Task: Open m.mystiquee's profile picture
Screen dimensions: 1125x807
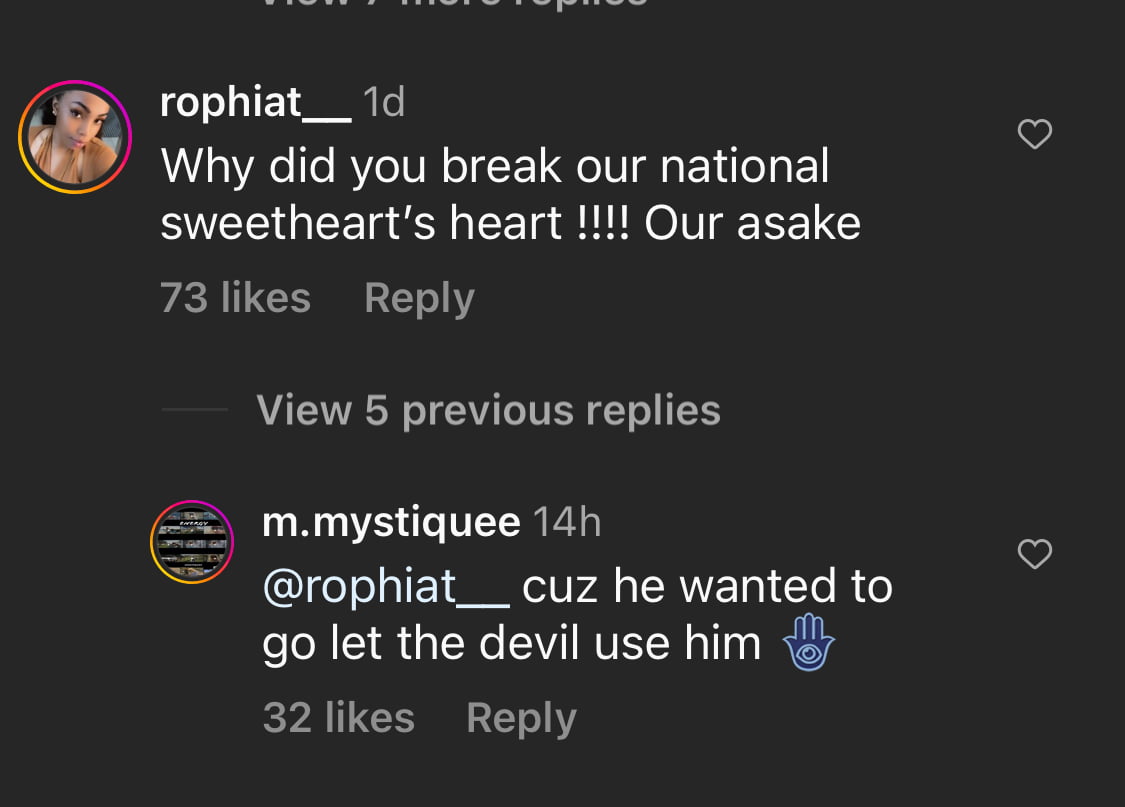Action: [191, 541]
